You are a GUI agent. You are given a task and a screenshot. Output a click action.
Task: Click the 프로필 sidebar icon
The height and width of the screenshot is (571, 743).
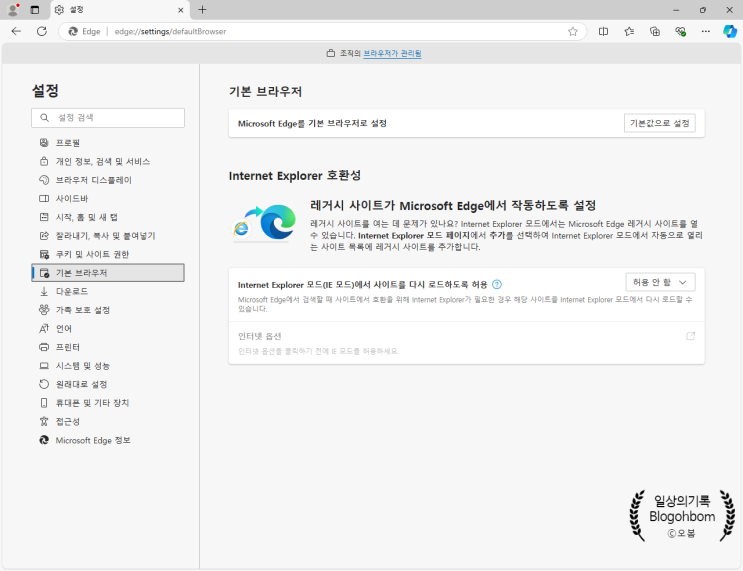pyautogui.click(x=44, y=143)
